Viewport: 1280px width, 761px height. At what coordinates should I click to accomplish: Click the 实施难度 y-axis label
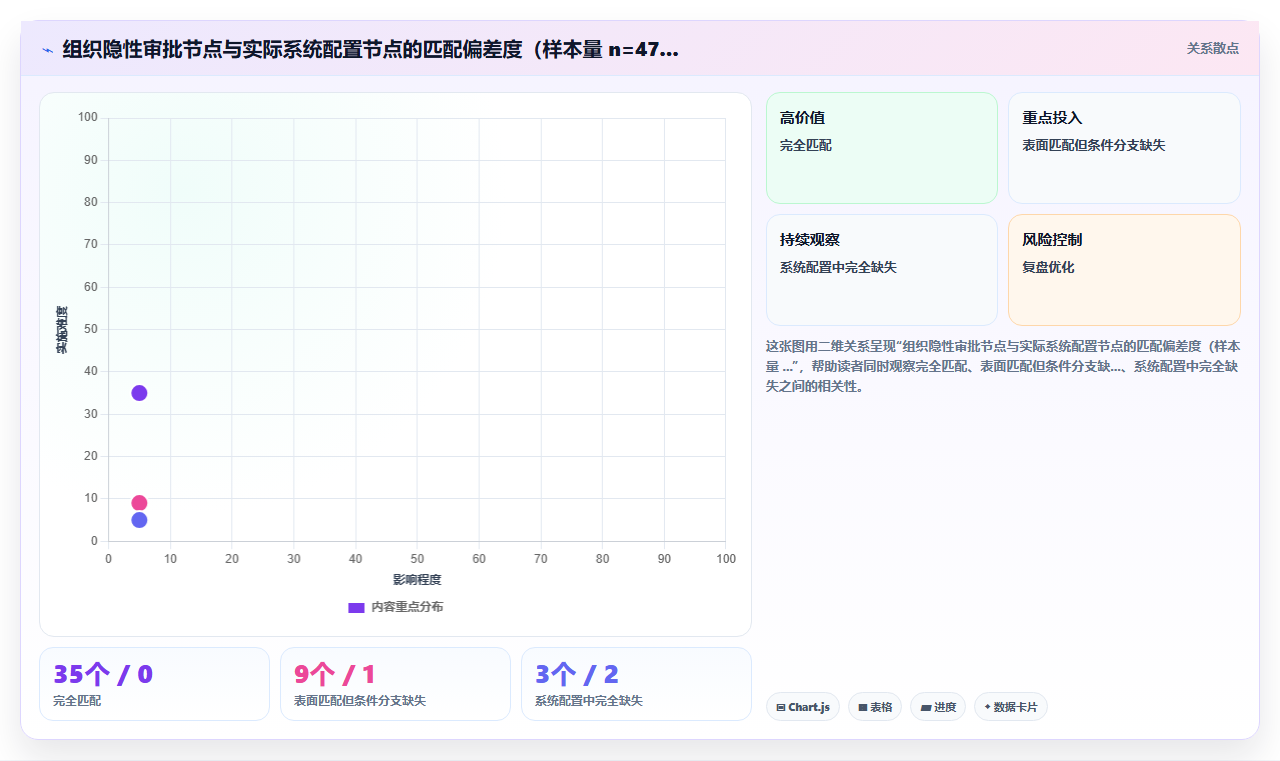click(62, 329)
